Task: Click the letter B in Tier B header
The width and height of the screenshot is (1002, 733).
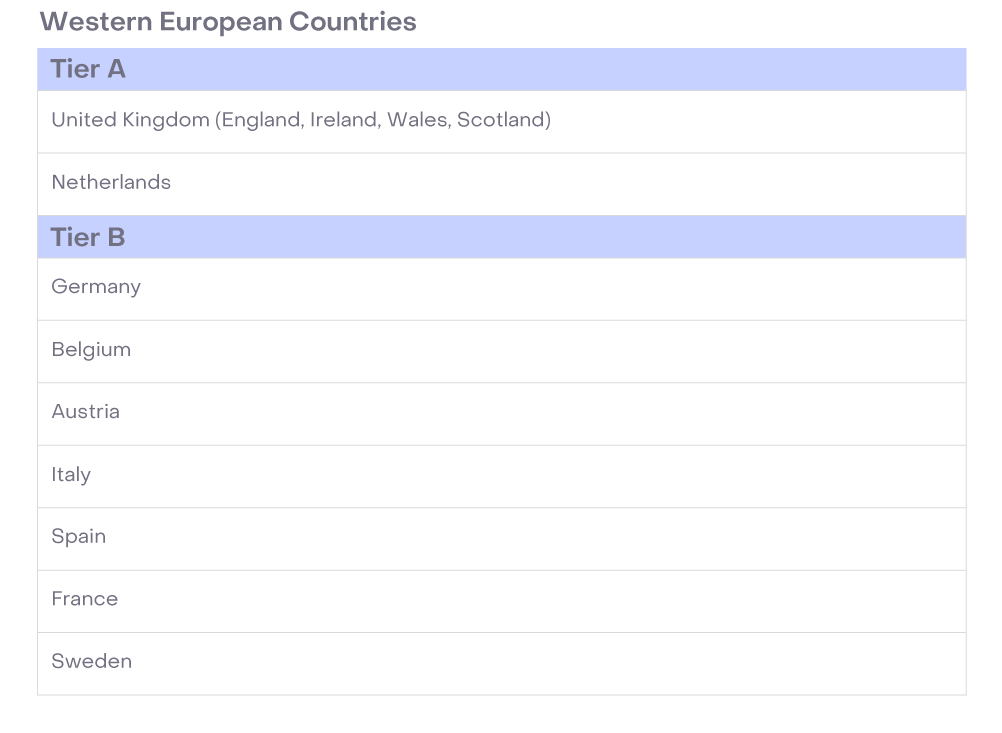Action: (x=116, y=237)
